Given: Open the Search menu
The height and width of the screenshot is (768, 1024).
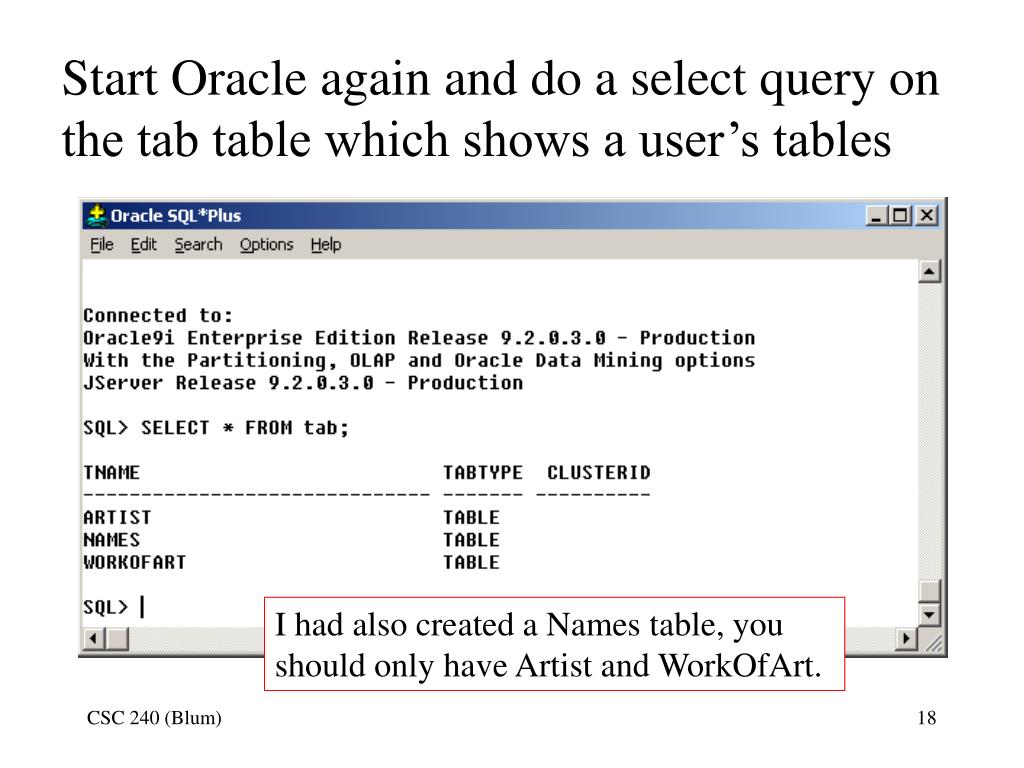Looking at the screenshot, I should point(199,244).
